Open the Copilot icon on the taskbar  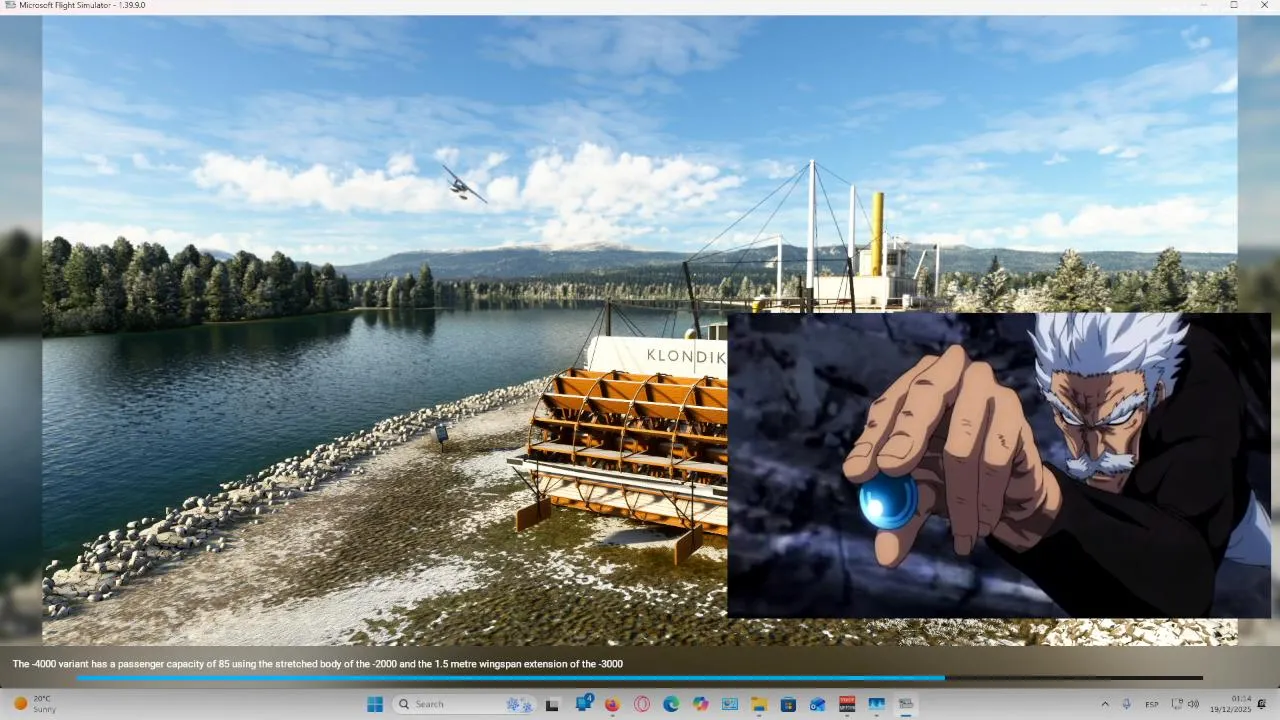pos(700,704)
